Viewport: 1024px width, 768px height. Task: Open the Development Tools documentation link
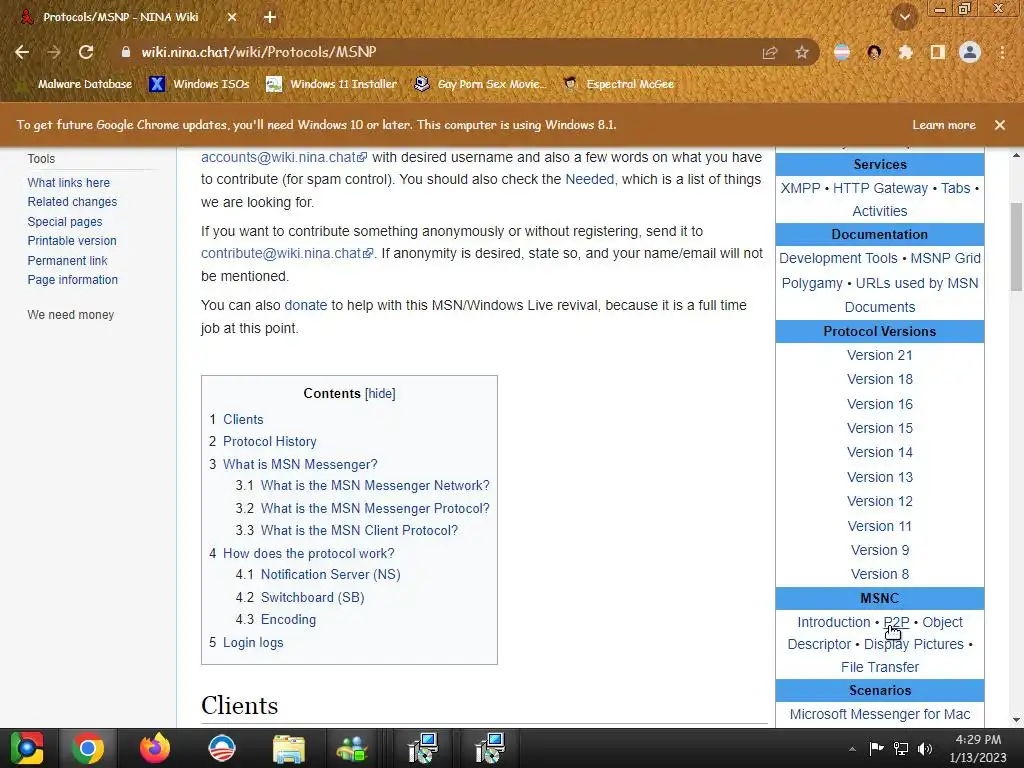[x=839, y=258]
